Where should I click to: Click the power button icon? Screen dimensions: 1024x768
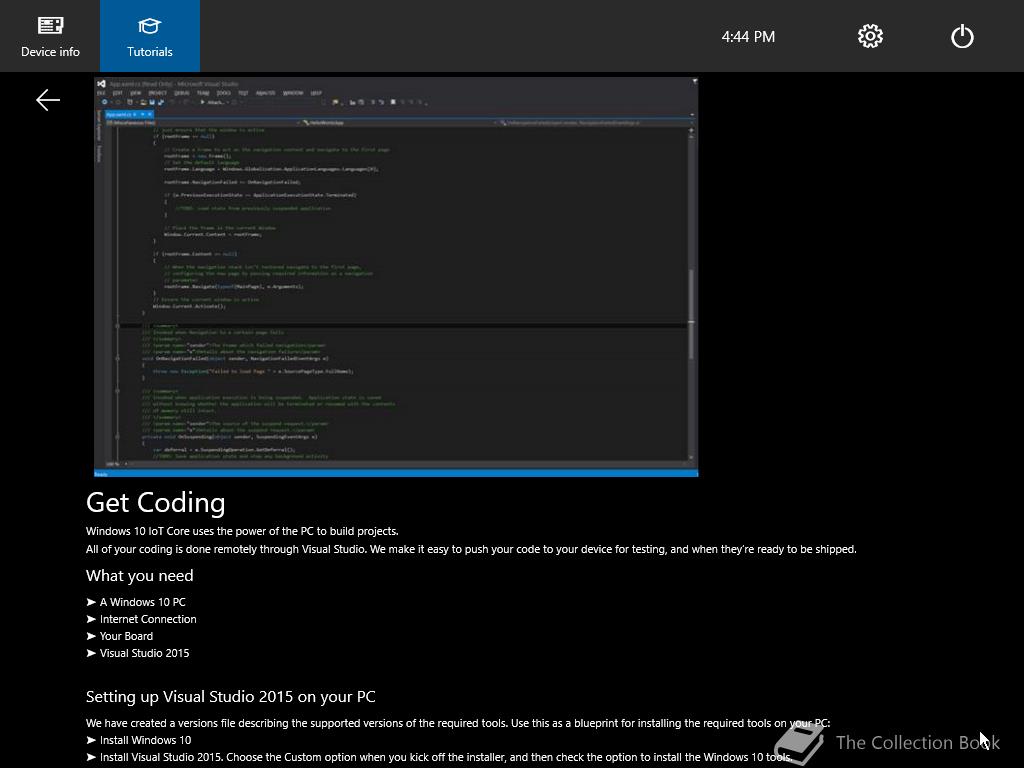962,37
